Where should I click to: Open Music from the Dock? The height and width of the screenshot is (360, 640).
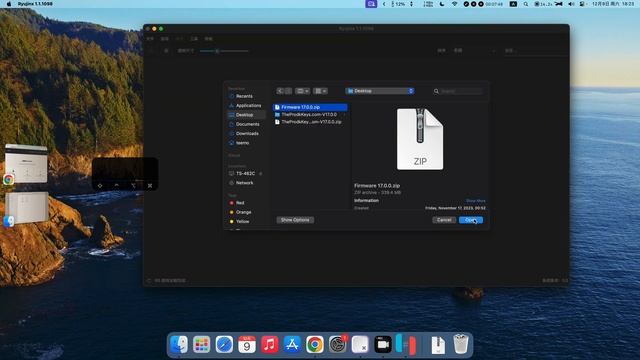coord(269,345)
